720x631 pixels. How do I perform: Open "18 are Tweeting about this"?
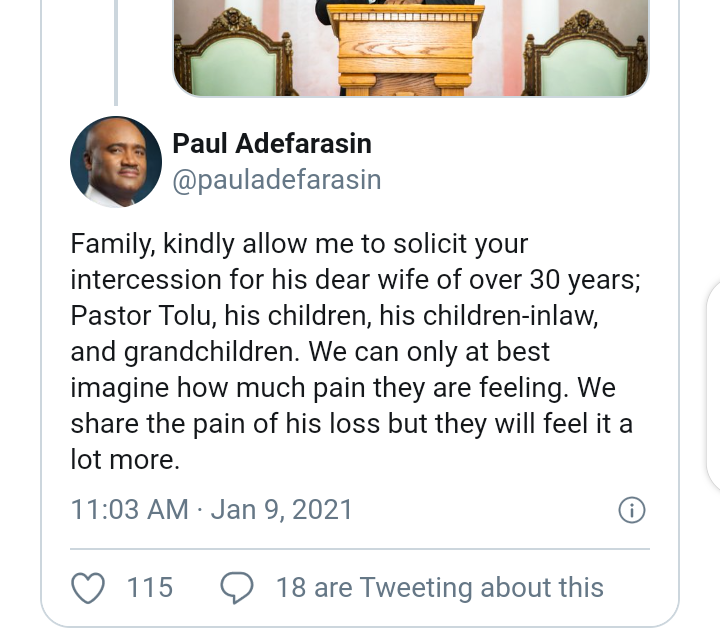[x=439, y=587]
